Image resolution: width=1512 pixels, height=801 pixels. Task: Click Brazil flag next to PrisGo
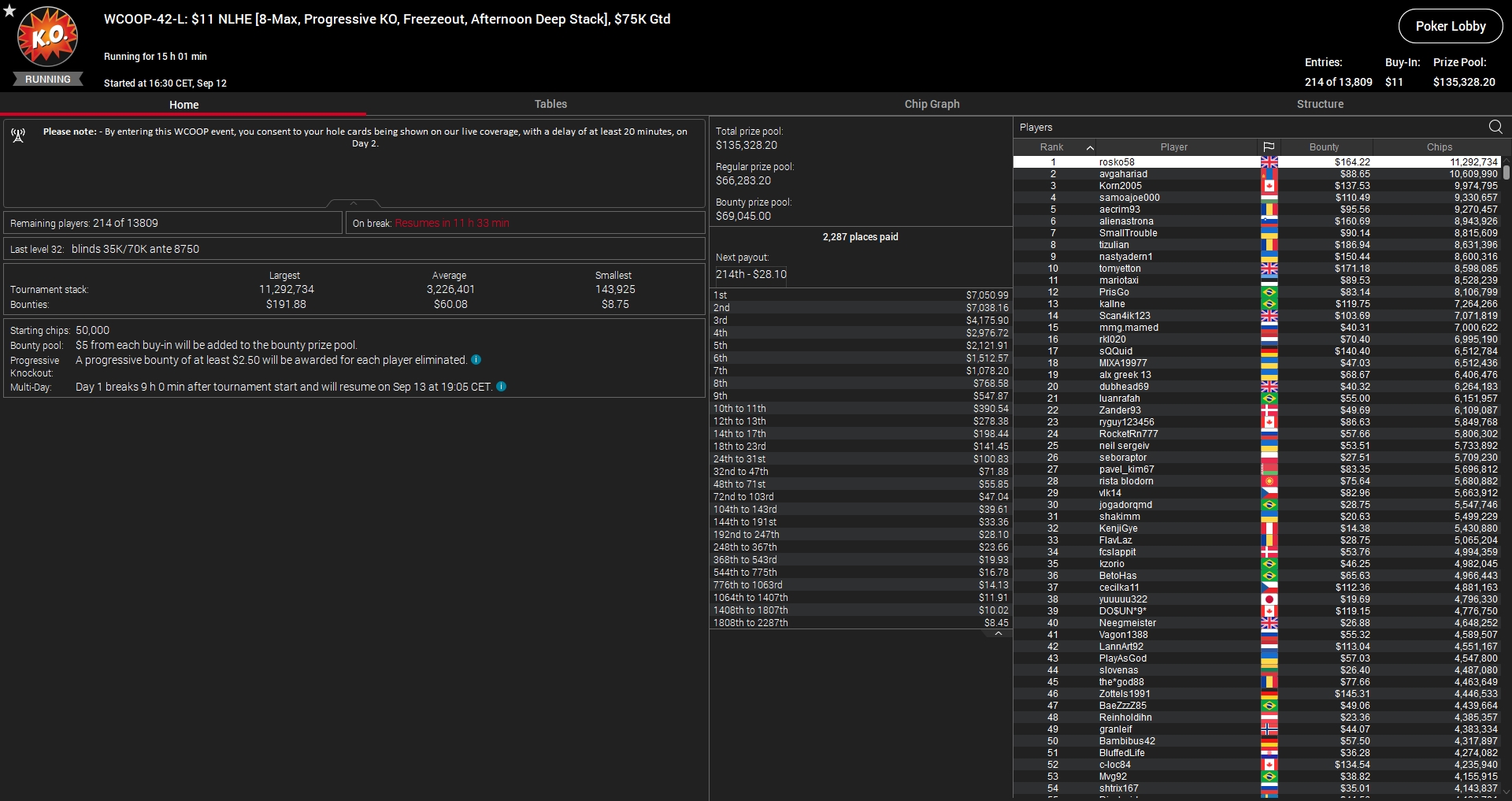1269,292
